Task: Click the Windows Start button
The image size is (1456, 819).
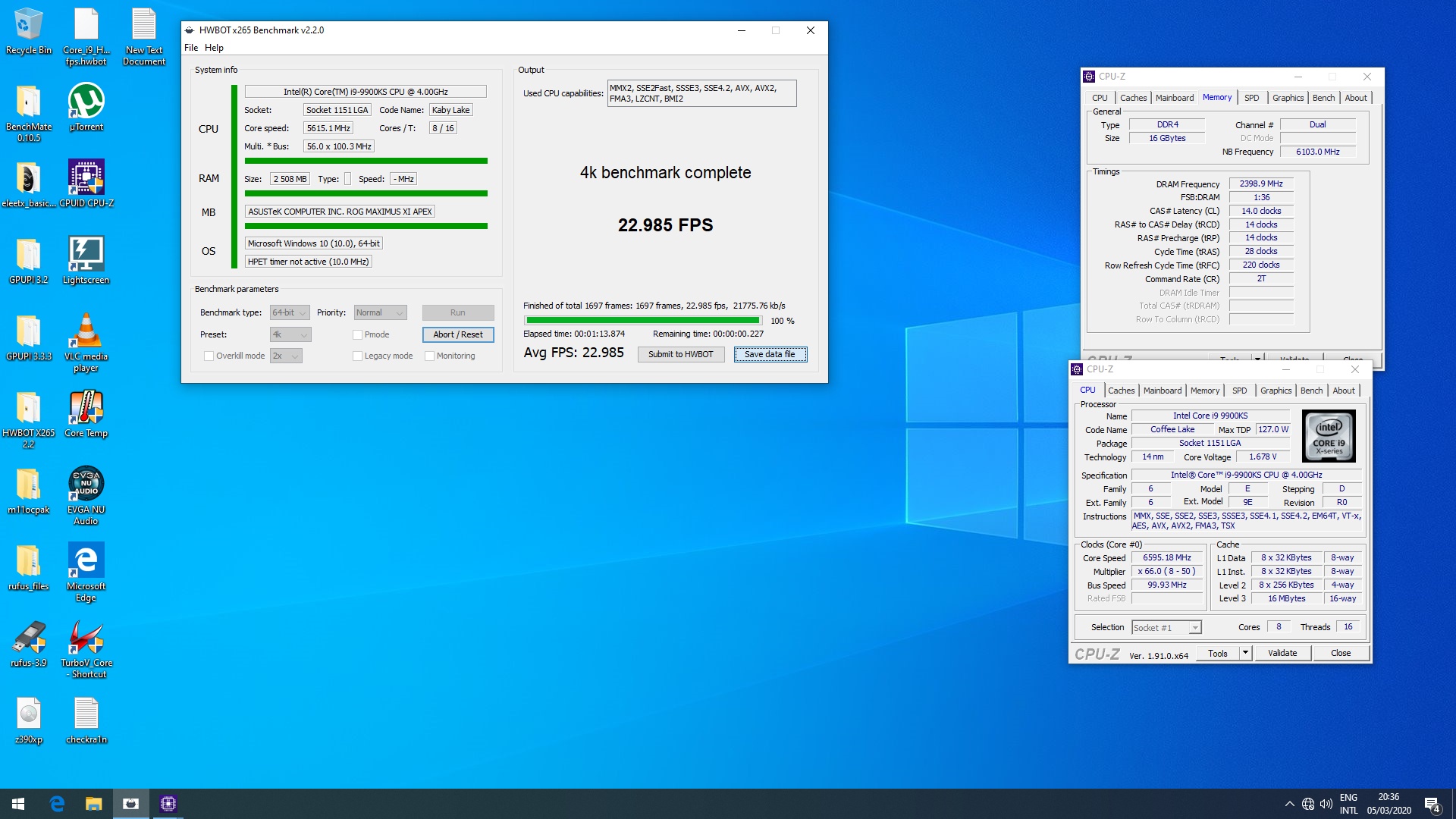Action: [x=18, y=804]
